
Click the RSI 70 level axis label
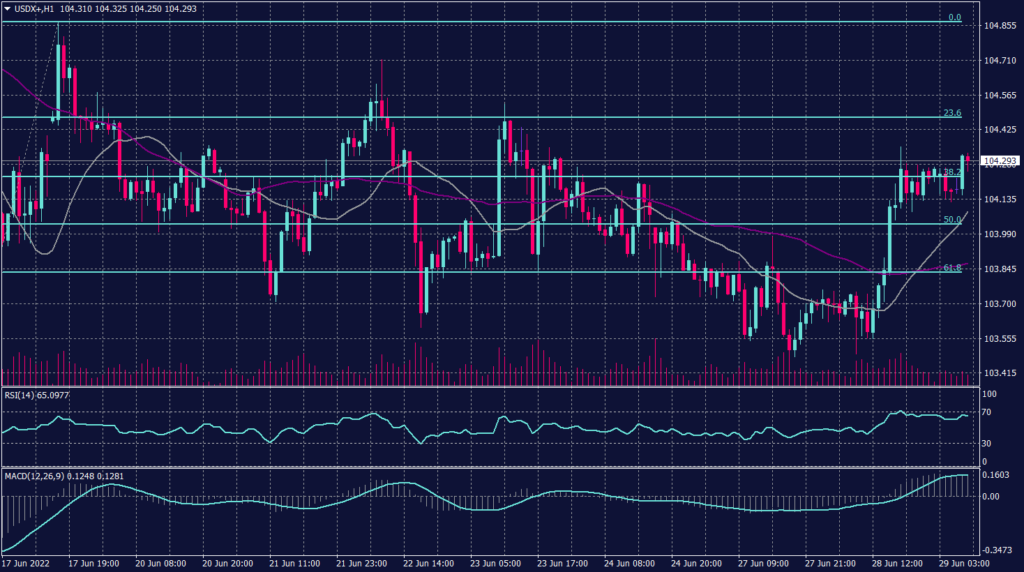(x=987, y=411)
